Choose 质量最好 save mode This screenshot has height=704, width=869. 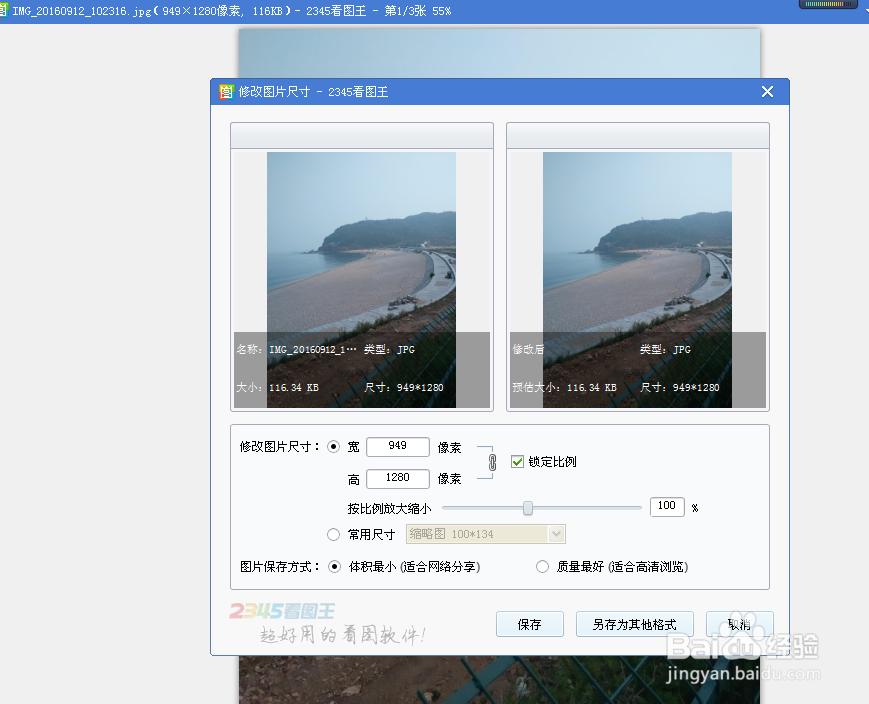click(543, 567)
